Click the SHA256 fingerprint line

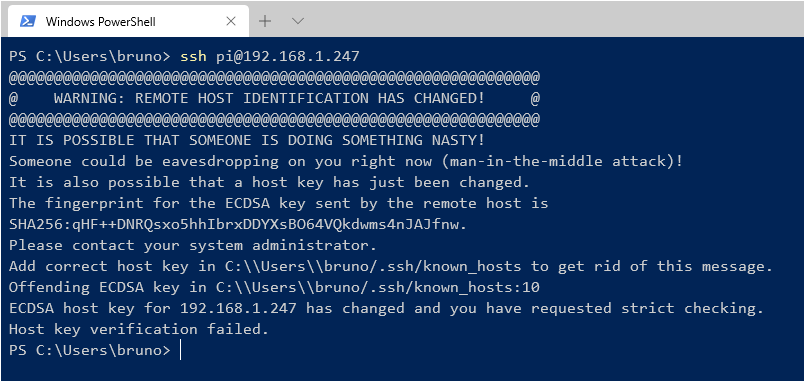(238, 225)
